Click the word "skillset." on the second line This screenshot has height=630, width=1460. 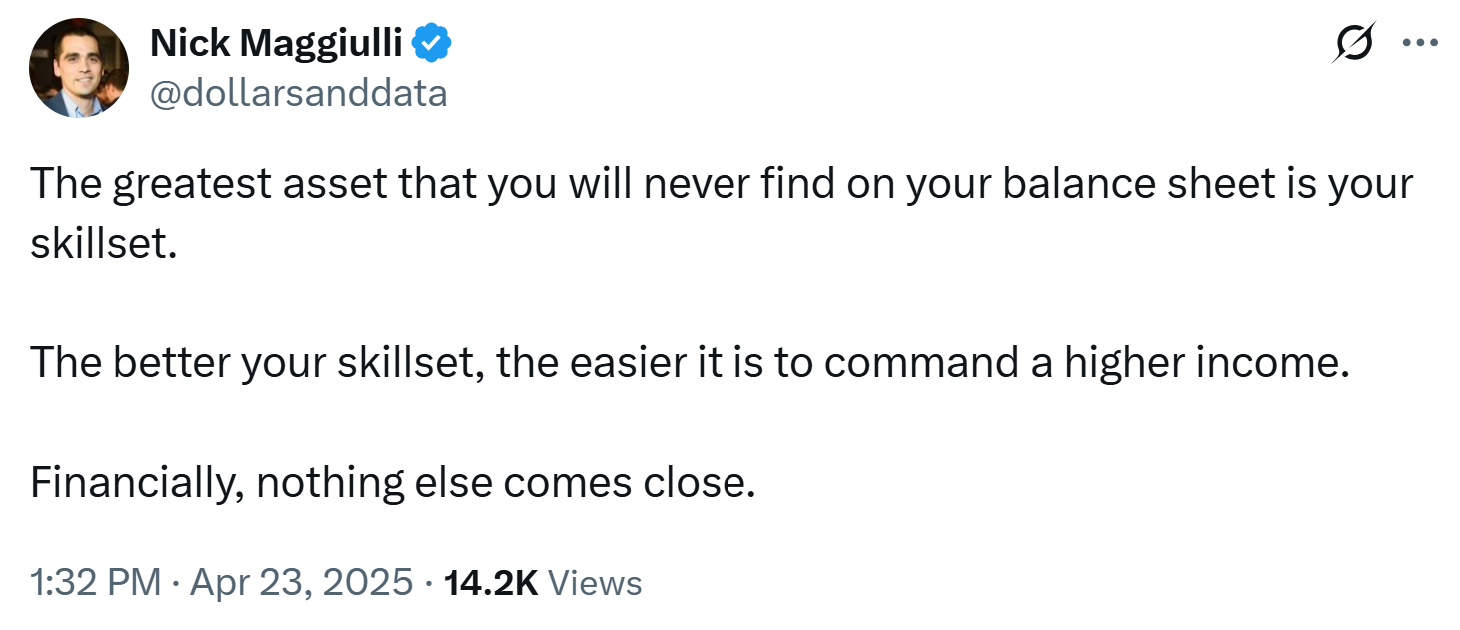(x=103, y=245)
